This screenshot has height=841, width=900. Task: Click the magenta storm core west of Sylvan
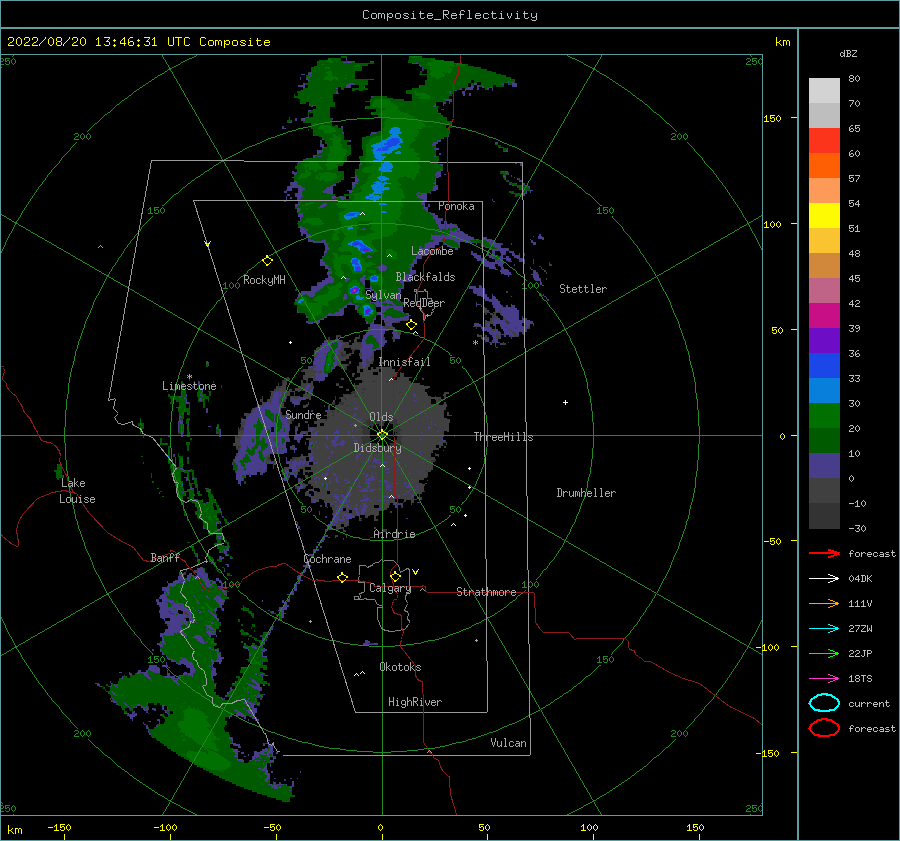point(354,290)
